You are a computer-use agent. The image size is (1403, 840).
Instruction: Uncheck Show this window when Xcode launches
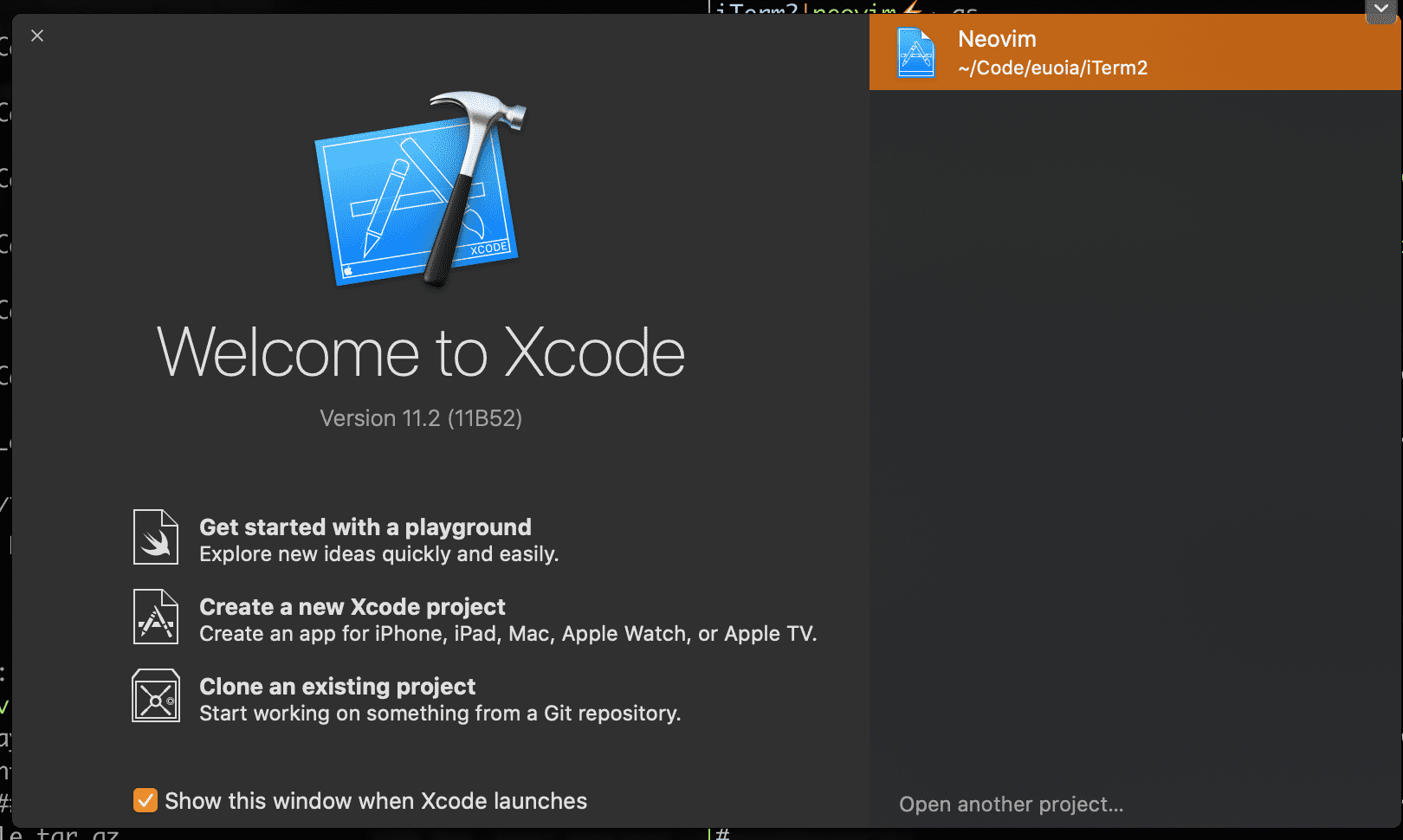[145, 800]
